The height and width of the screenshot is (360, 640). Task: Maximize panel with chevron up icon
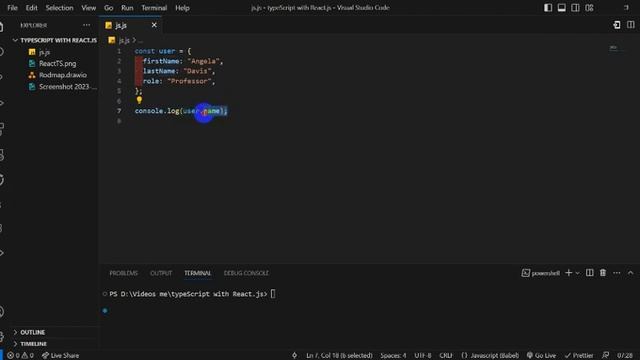click(x=630, y=273)
